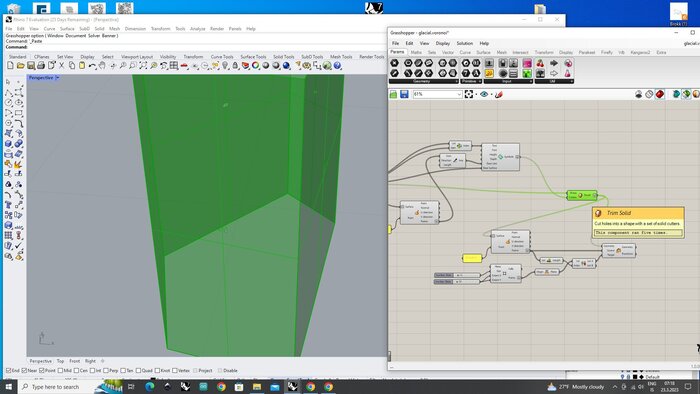Add a new viewport tab with plus button

(102, 361)
